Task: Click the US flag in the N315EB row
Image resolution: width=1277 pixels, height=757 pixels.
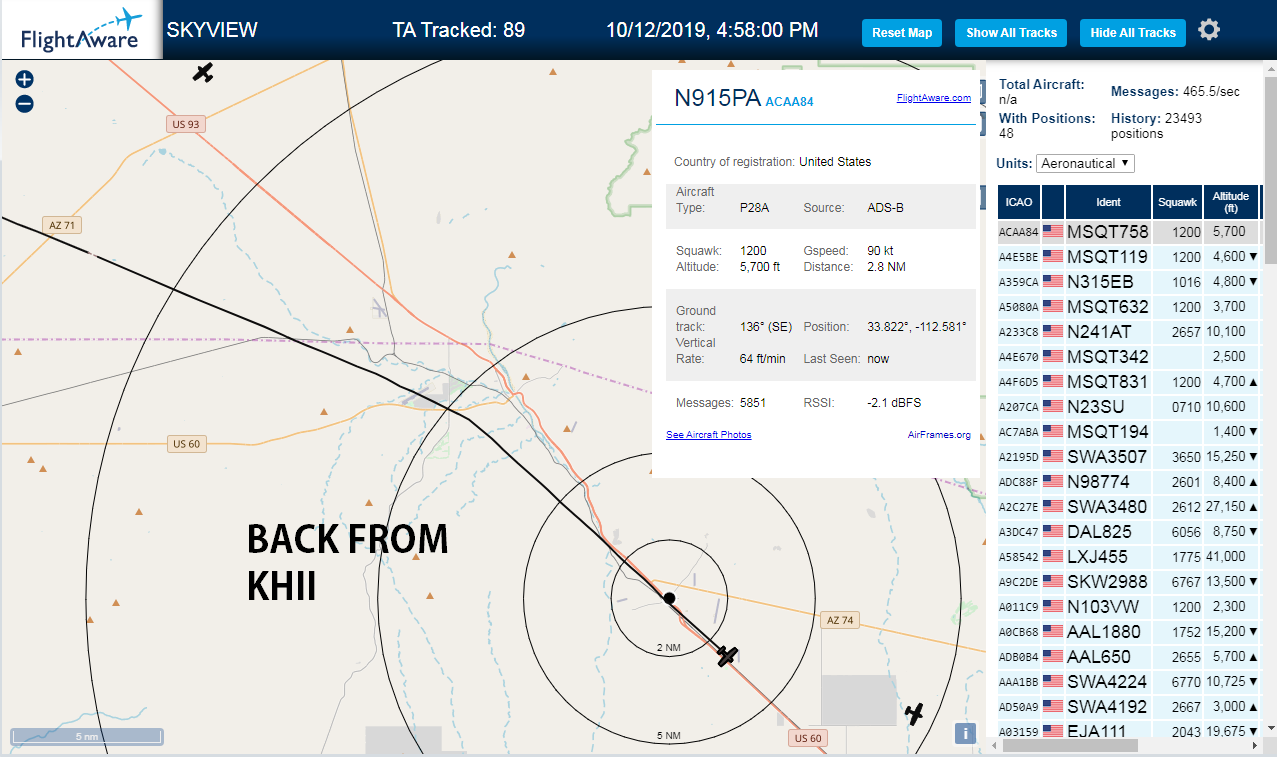Action: click(1053, 281)
